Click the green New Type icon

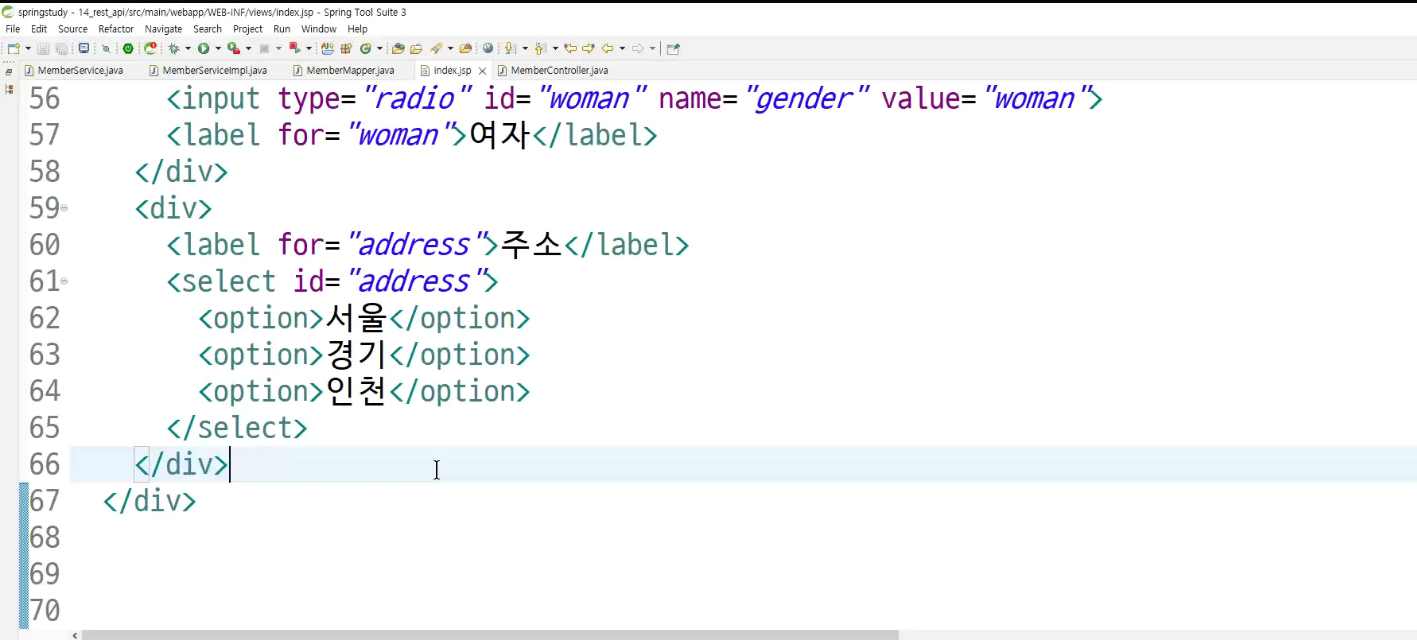(365, 48)
